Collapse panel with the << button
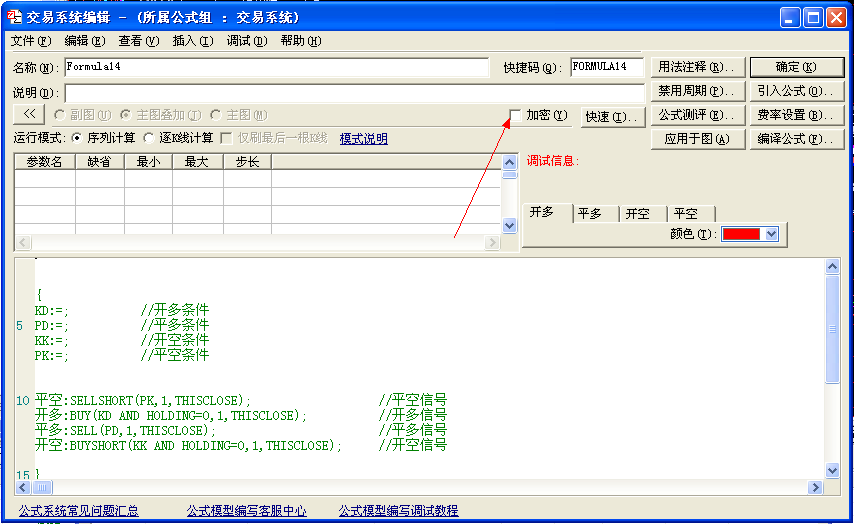Screen dimensions: 854x524 [x=29, y=115]
